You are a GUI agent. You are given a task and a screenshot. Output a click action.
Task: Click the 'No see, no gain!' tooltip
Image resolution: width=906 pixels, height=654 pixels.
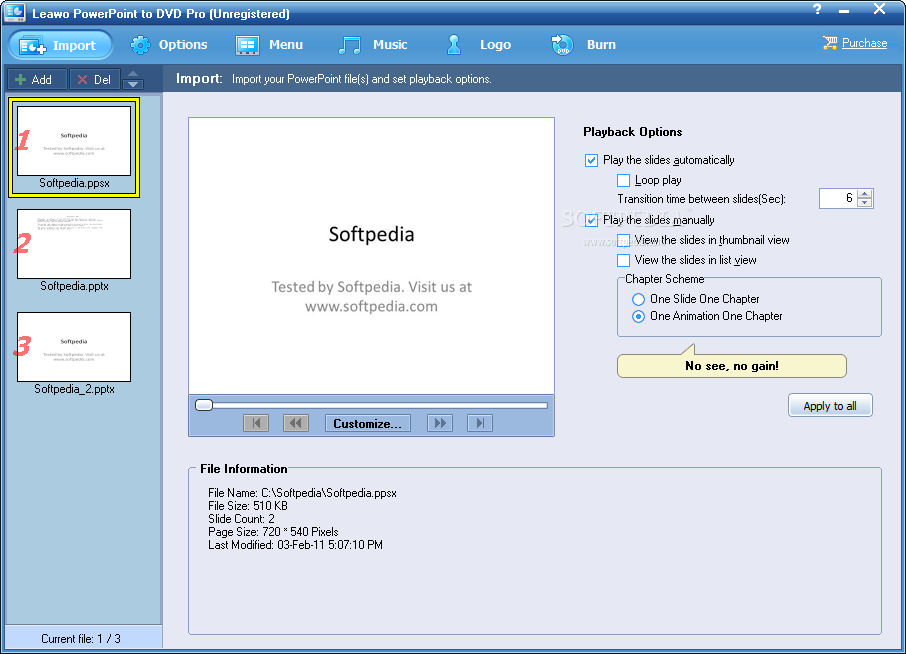tap(732, 366)
